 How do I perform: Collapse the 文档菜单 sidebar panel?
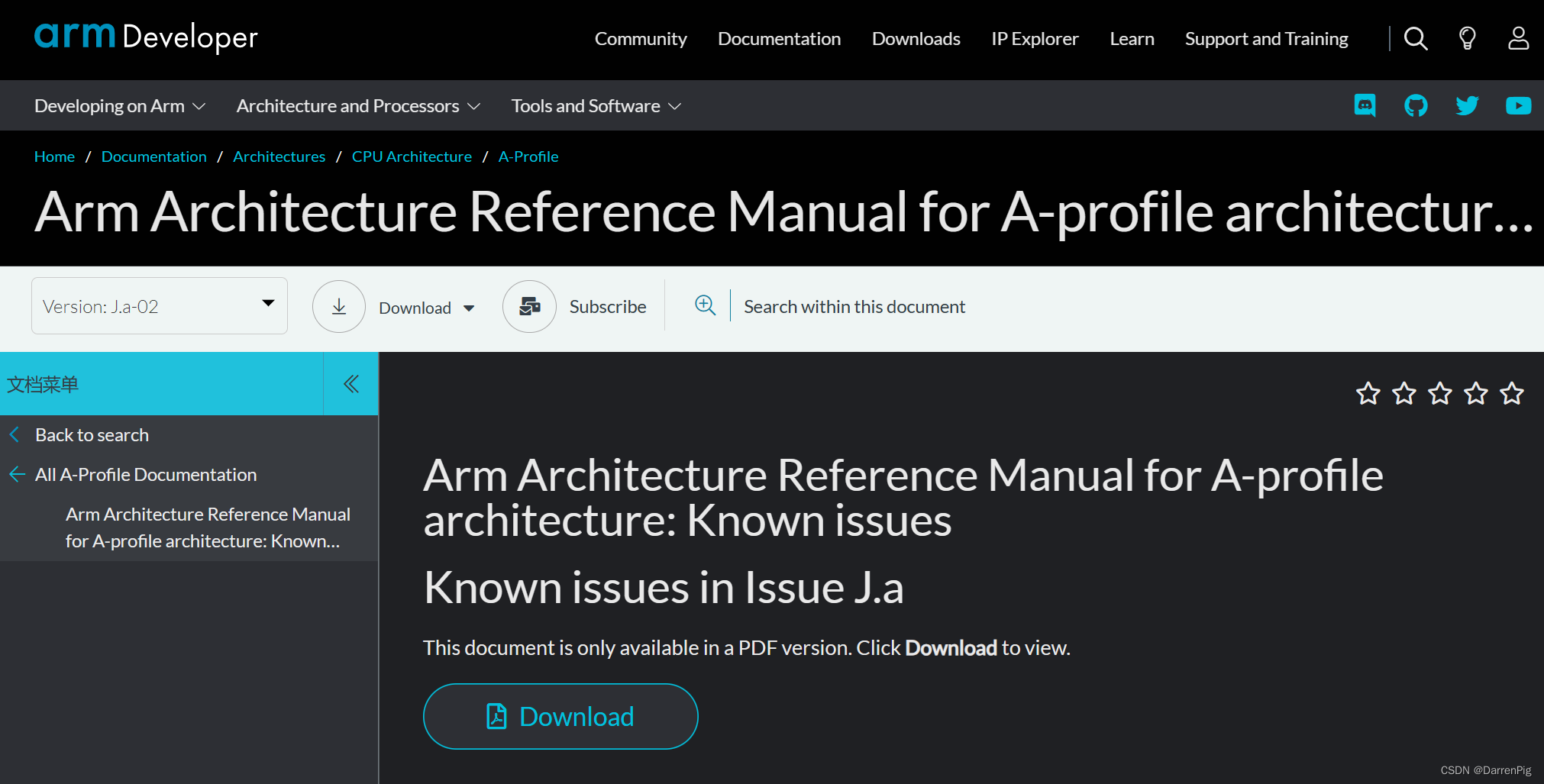click(350, 384)
